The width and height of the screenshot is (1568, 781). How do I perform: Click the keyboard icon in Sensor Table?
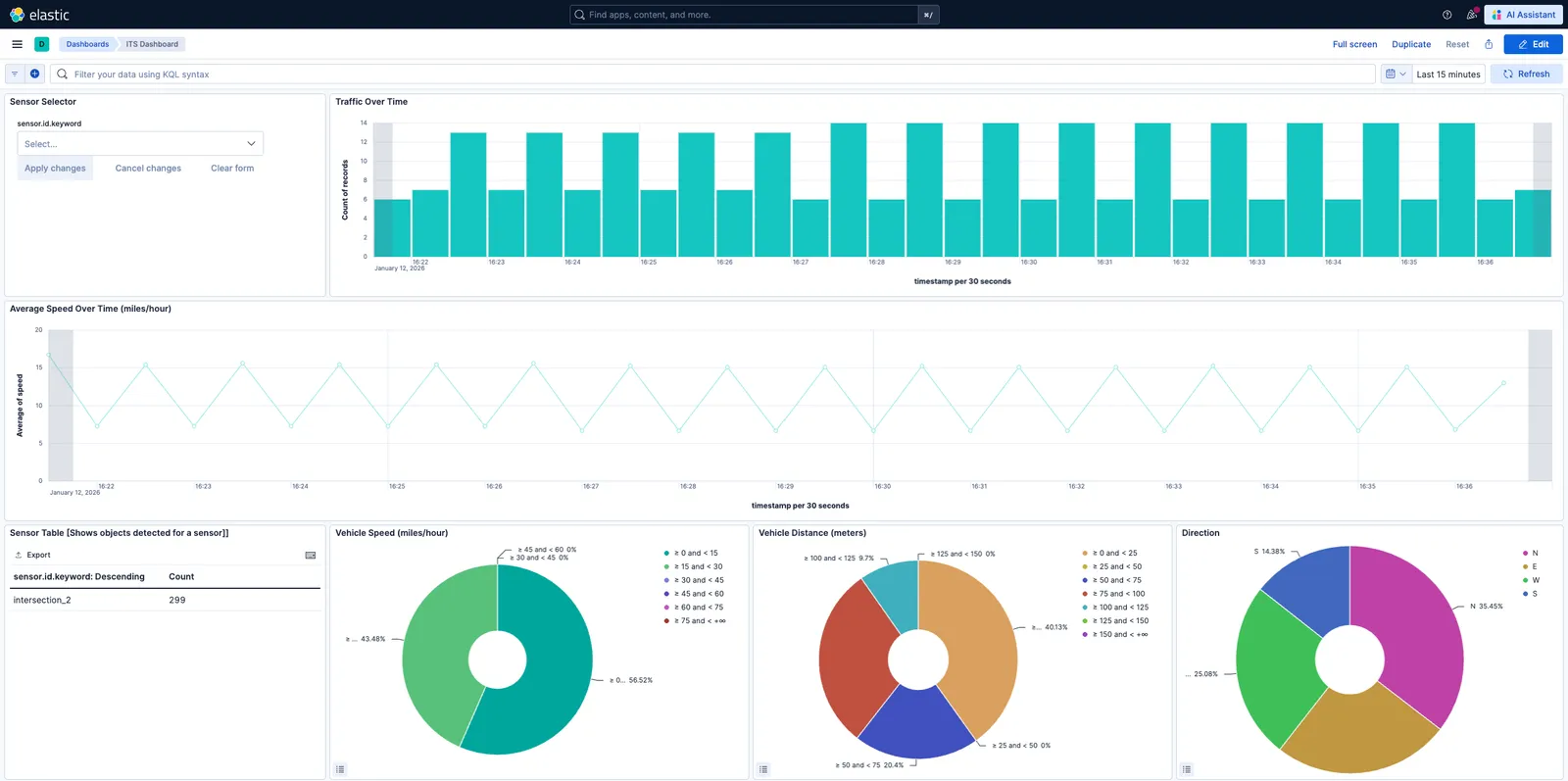[x=311, y=555]
